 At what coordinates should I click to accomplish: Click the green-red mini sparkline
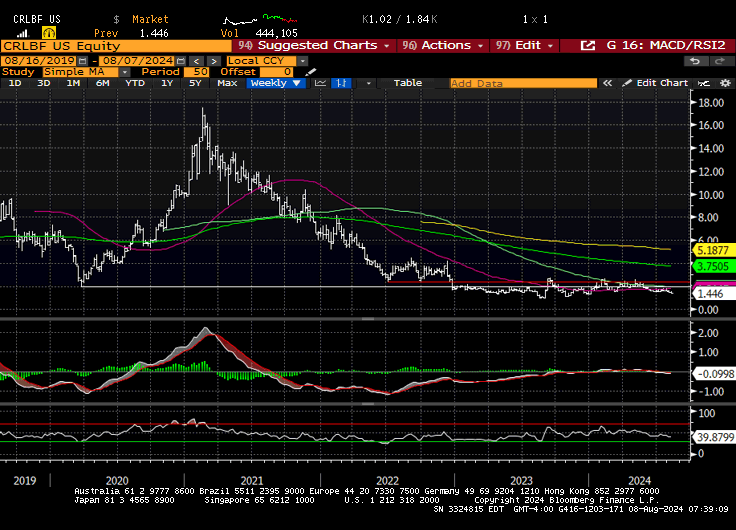[280, 18]
